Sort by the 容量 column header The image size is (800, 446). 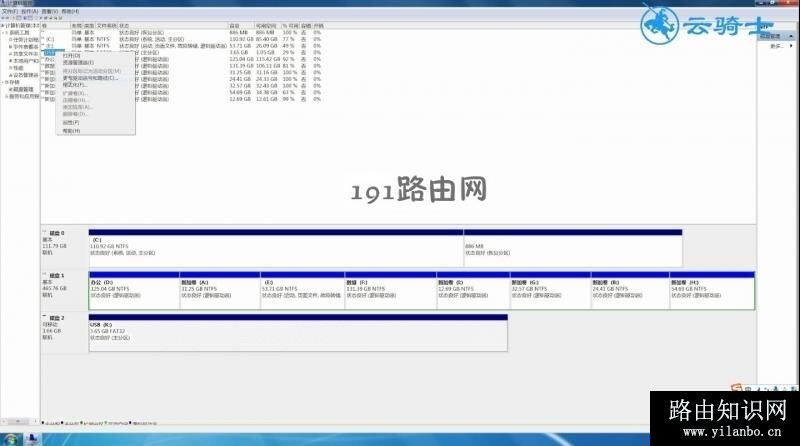tap(241, 26)
